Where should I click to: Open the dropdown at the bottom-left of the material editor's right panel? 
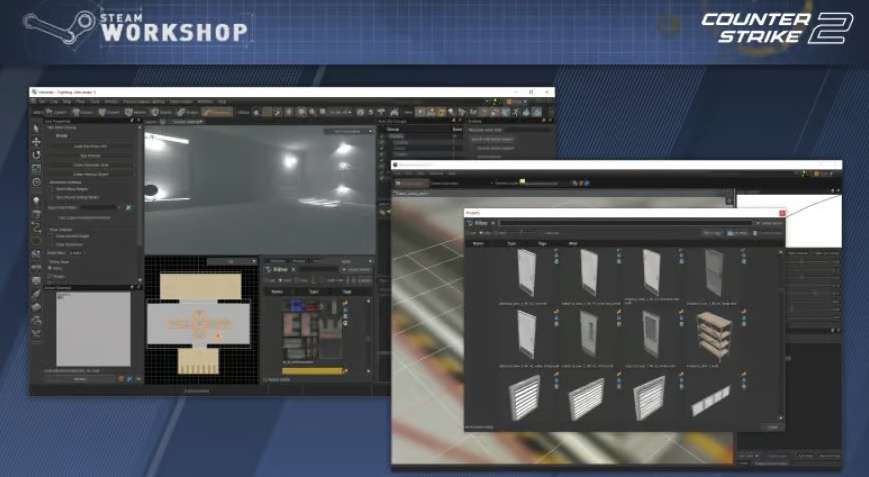(x=749, y=455)
